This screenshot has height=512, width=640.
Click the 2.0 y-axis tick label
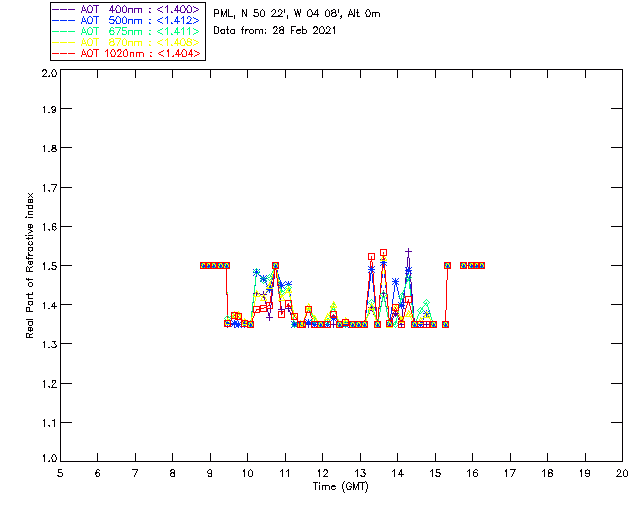[49, 73]
